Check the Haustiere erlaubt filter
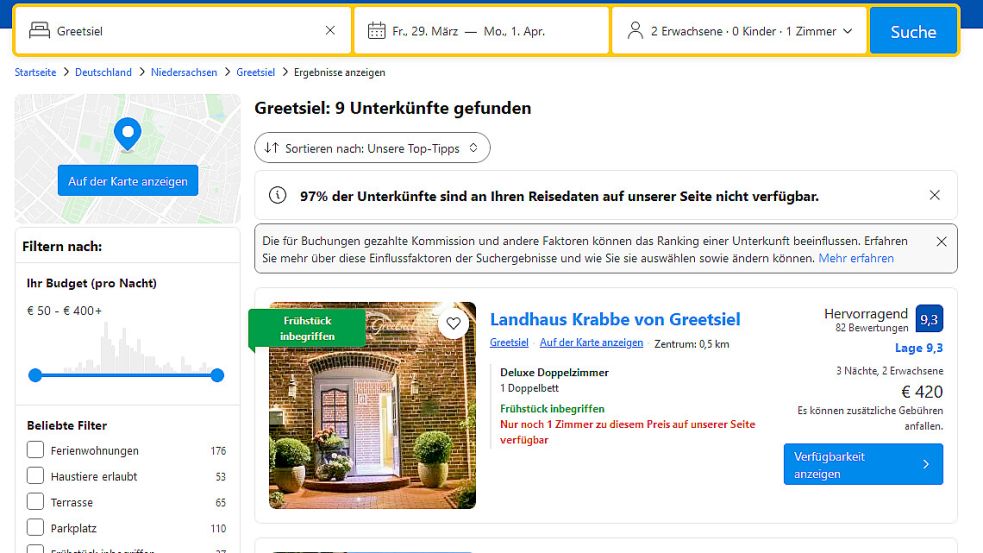This screenshot has width=983, height=553. (x=36, y=476)
